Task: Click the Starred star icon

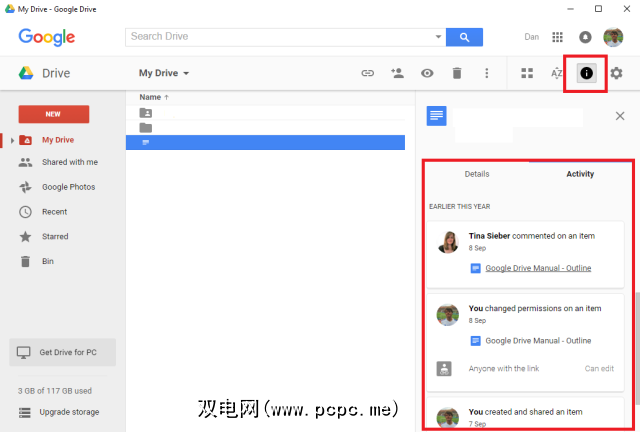Action: pos(25,236)
